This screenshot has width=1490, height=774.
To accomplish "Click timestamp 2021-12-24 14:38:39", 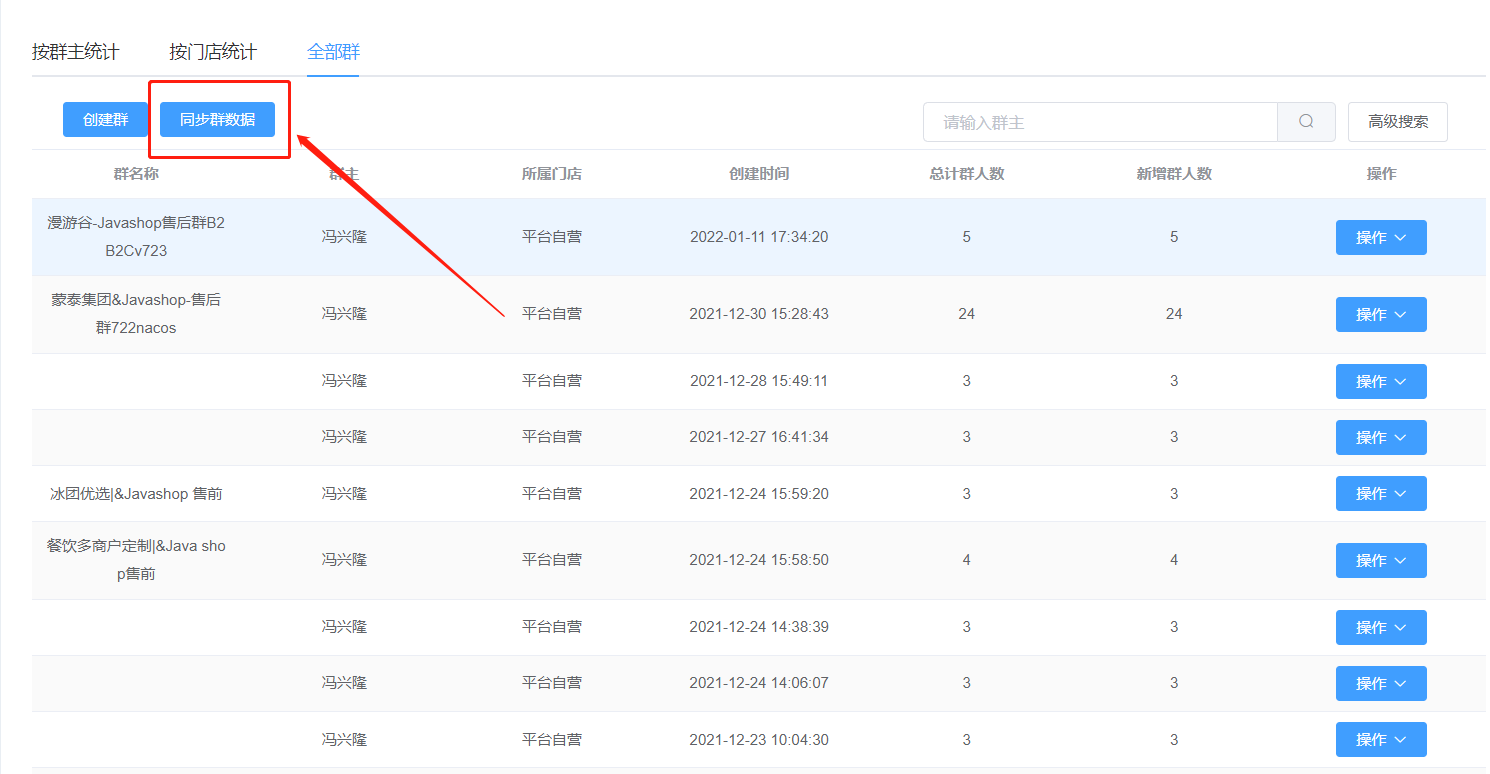I will (x=759, y=626).
